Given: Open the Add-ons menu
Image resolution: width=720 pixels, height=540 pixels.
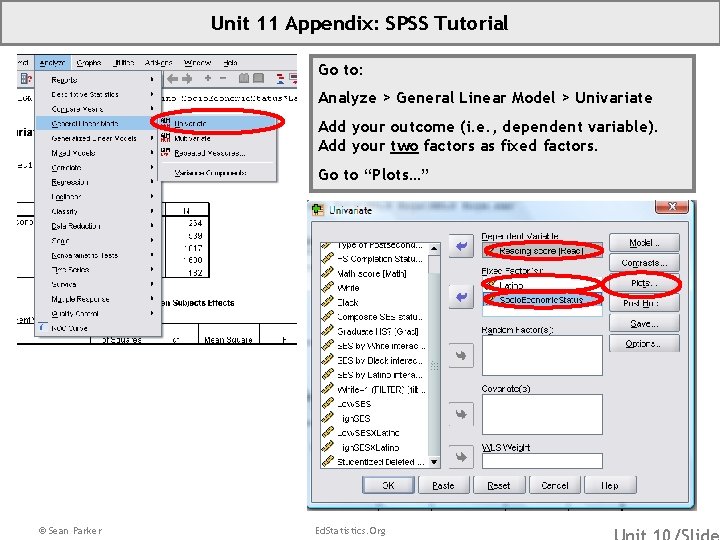Looking at the screenshot, I should tap(159, 62).
